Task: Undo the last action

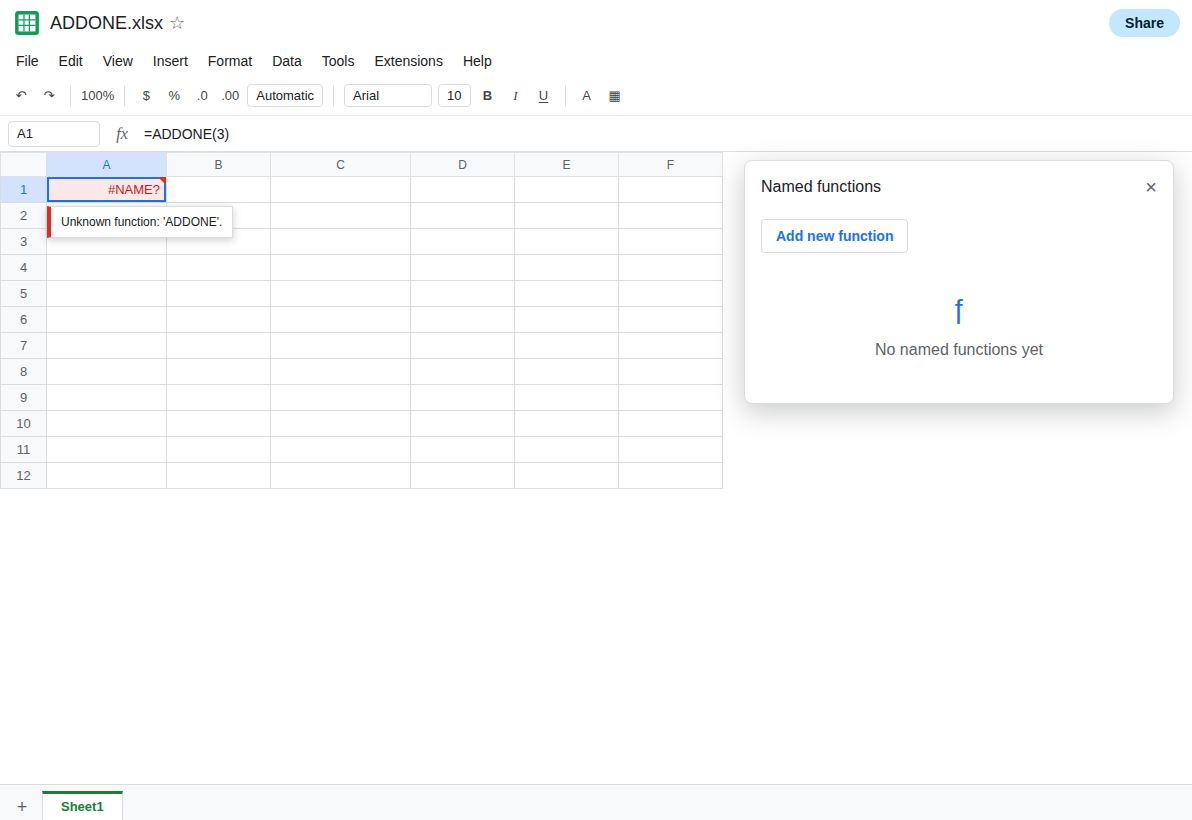Action: (21, 96)
